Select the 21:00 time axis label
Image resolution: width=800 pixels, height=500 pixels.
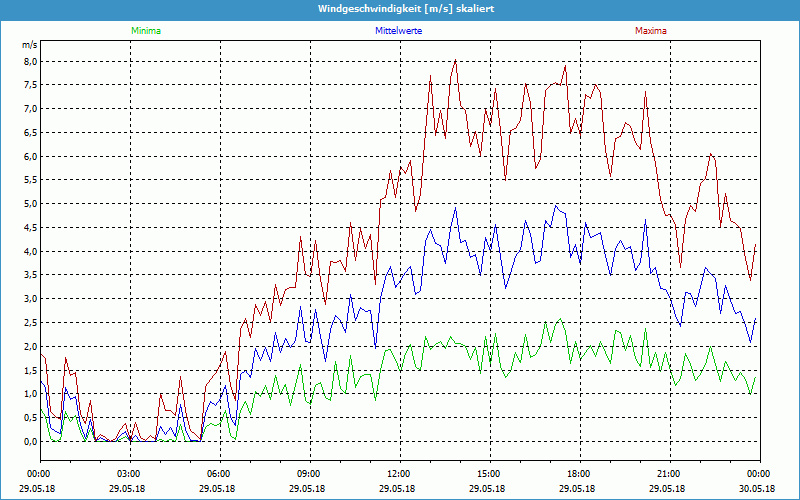click(x=668, y=473)
